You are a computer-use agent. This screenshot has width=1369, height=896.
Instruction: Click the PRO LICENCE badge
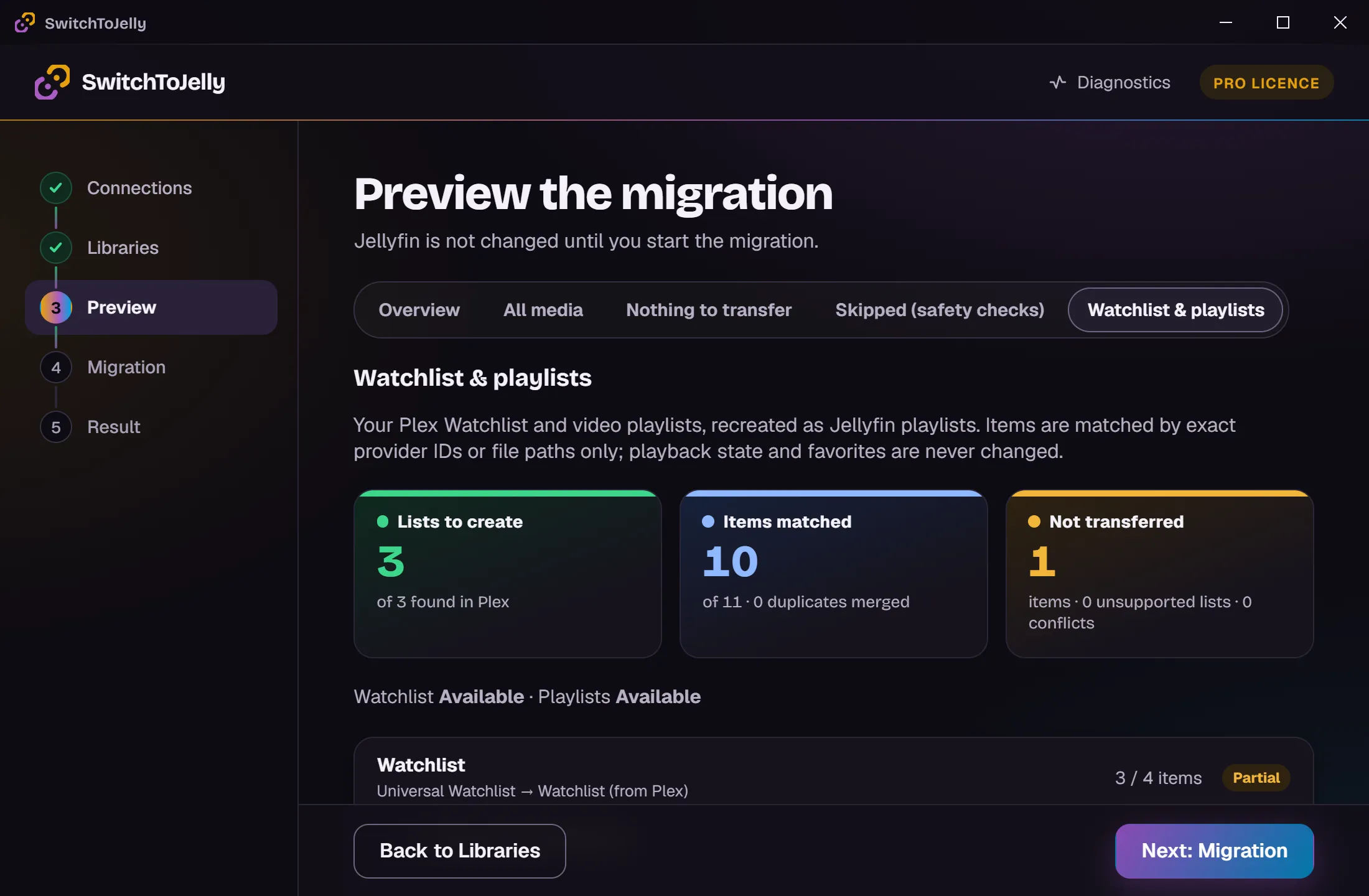pyautogui.click(x=1266, y=82)
